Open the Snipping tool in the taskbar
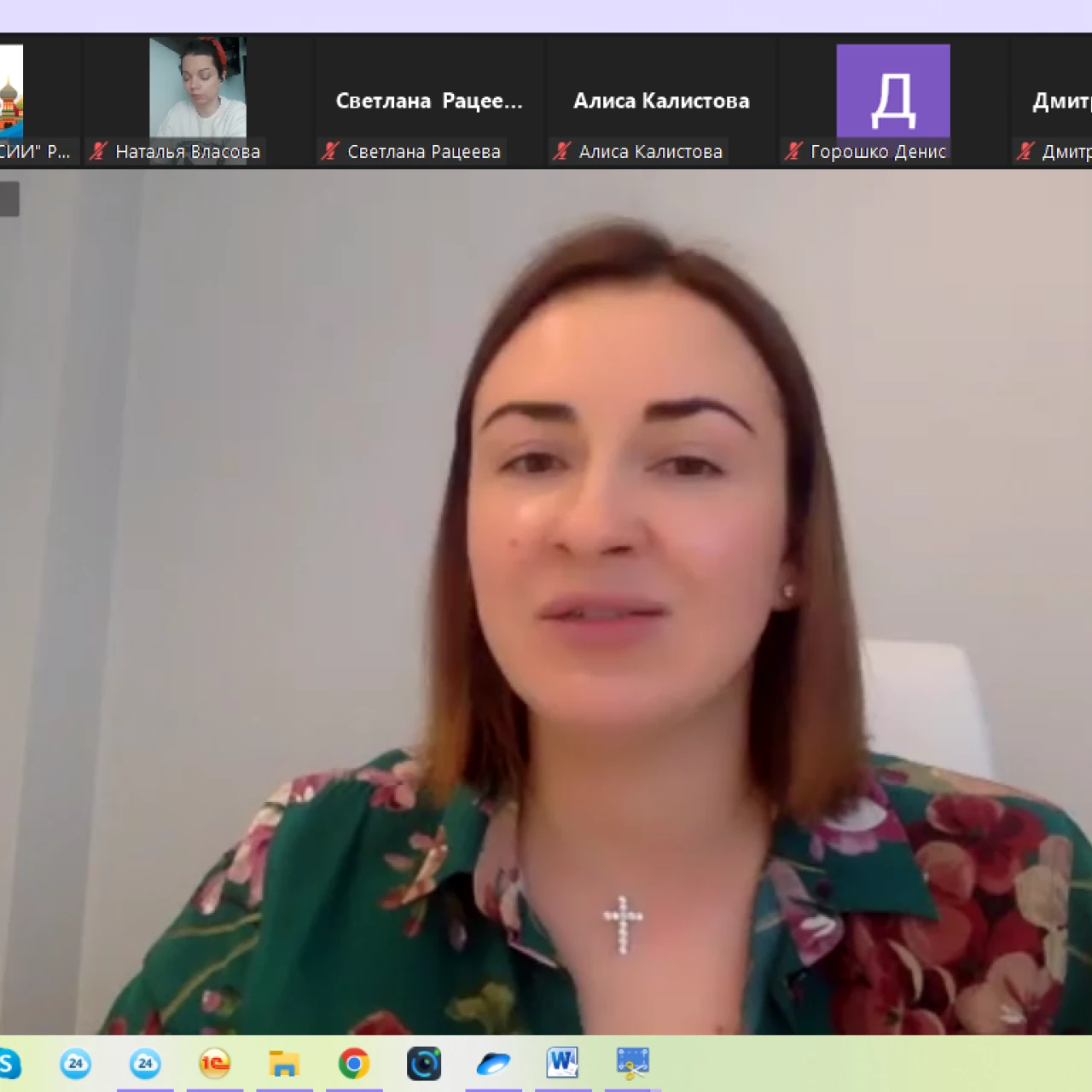 [633, 1063]
